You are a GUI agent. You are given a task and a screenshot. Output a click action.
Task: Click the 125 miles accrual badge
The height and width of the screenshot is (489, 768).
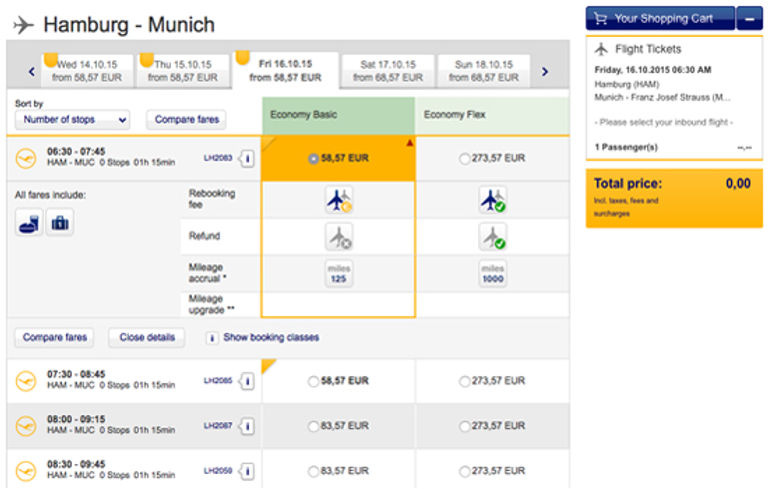click(339, 273)
